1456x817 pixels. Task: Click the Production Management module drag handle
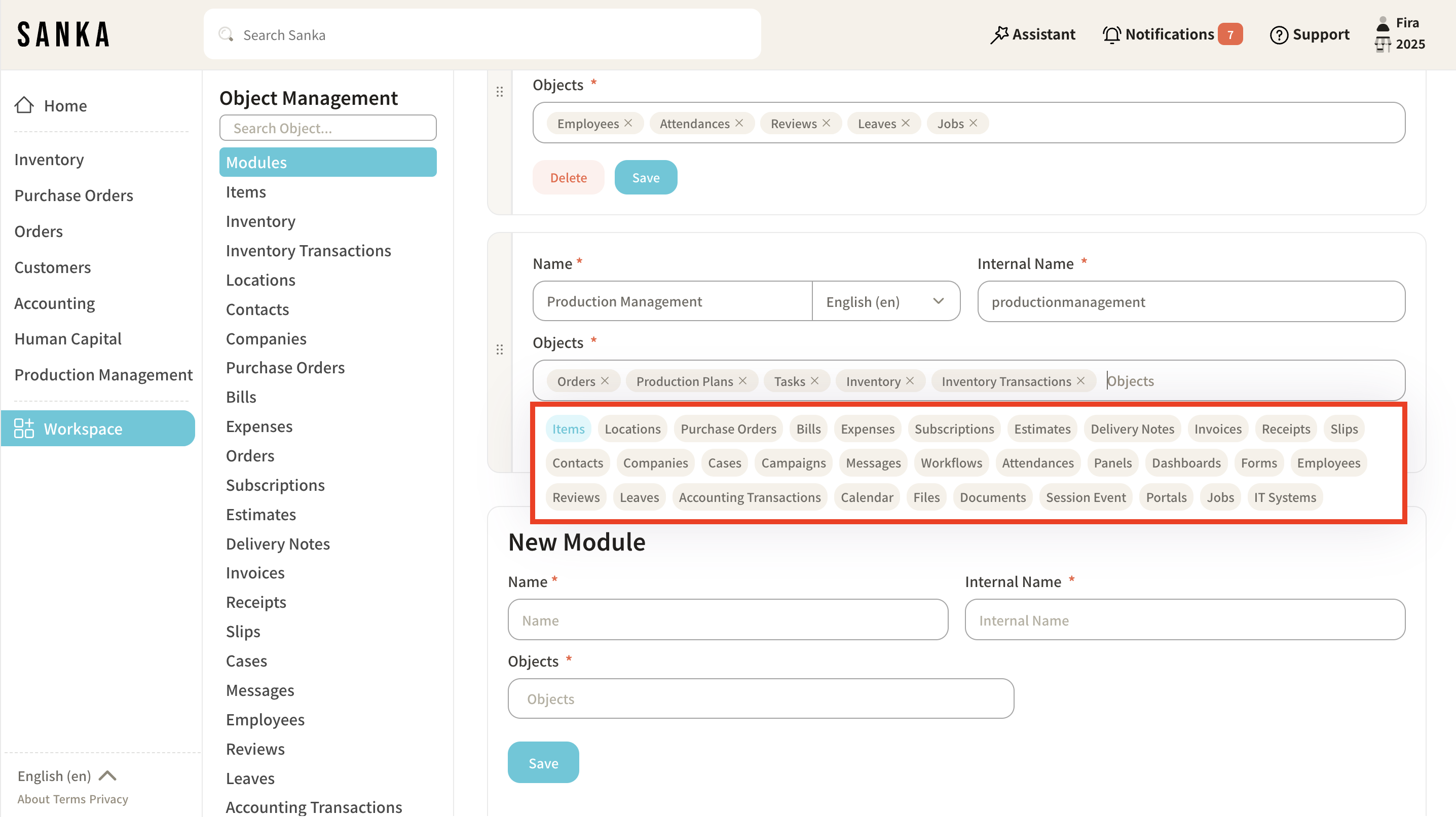click(500, 349)
